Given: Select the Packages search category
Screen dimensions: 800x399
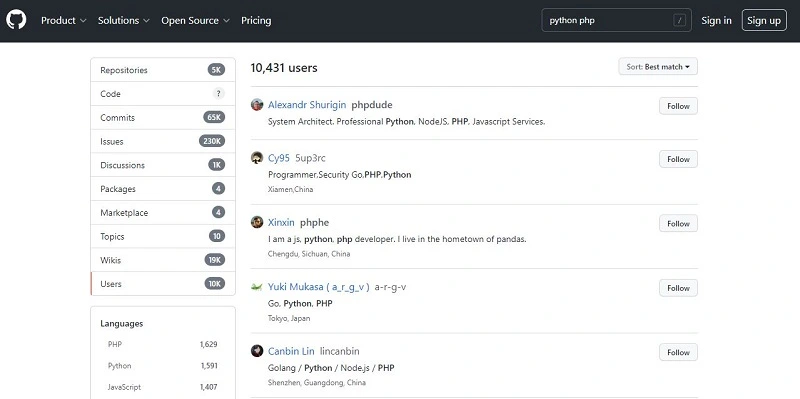Looking at the screenshot, I should pyautogui.click(x=163, y=189).
